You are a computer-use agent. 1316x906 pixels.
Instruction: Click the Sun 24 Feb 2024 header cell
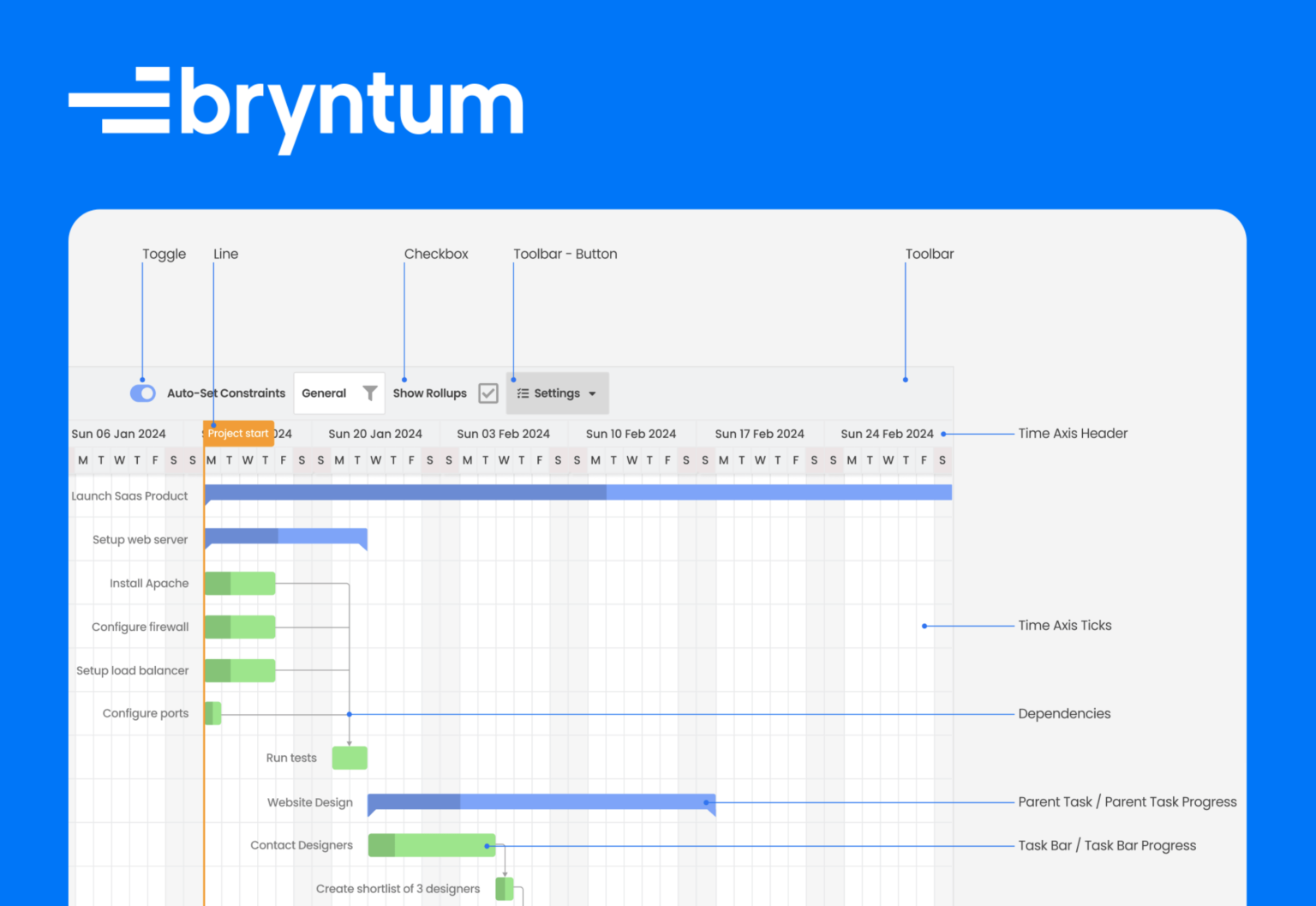point(888,433)
